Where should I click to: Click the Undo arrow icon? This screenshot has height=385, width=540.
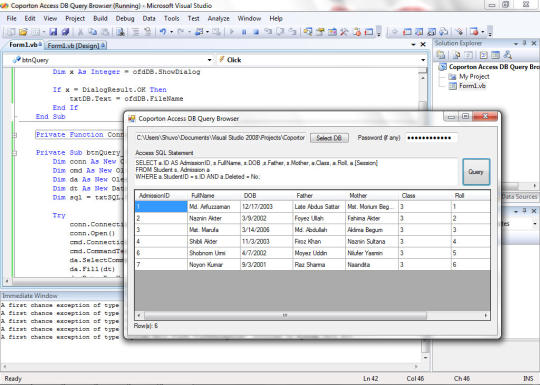pyautogui.click(x=163, y=32)
